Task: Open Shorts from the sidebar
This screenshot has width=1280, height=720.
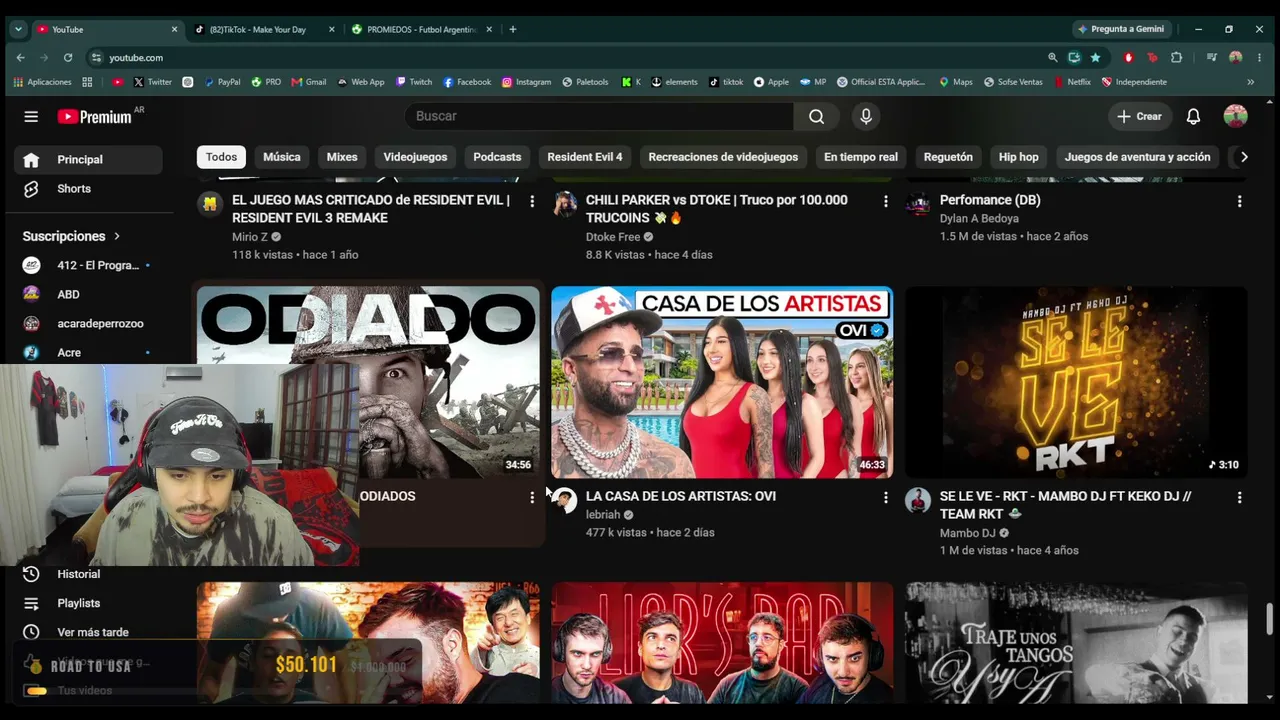Action: 88,189
